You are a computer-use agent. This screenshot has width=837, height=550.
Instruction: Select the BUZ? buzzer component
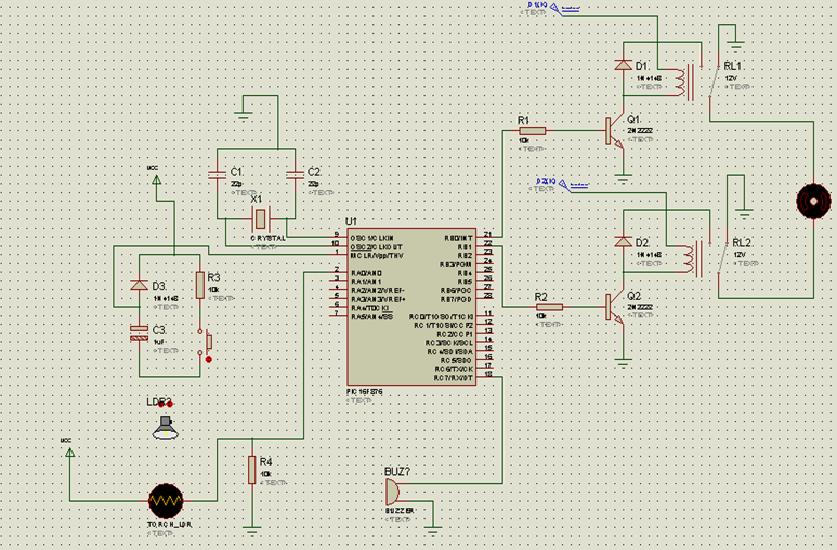point(391,492)
